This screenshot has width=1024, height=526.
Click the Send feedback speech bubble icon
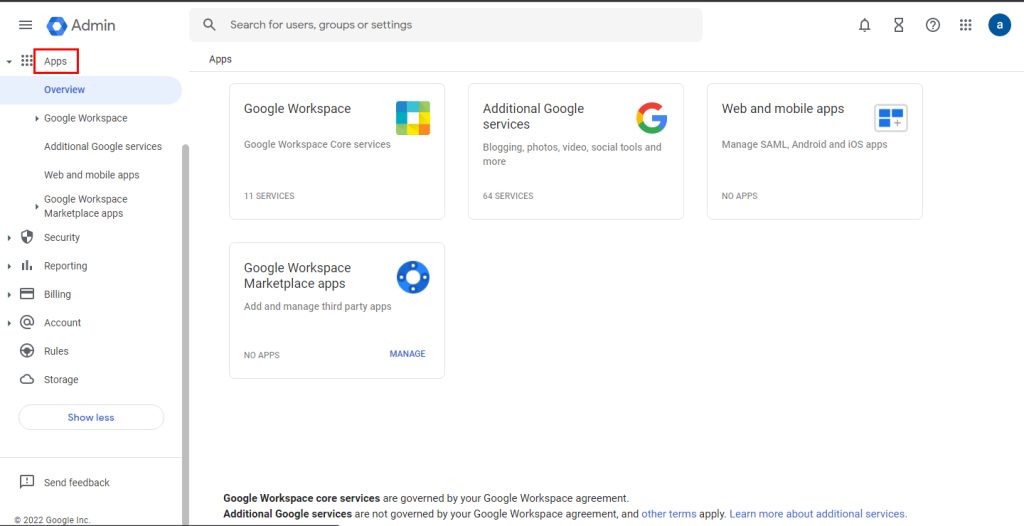pyautogui.click(x=27, y=482)
